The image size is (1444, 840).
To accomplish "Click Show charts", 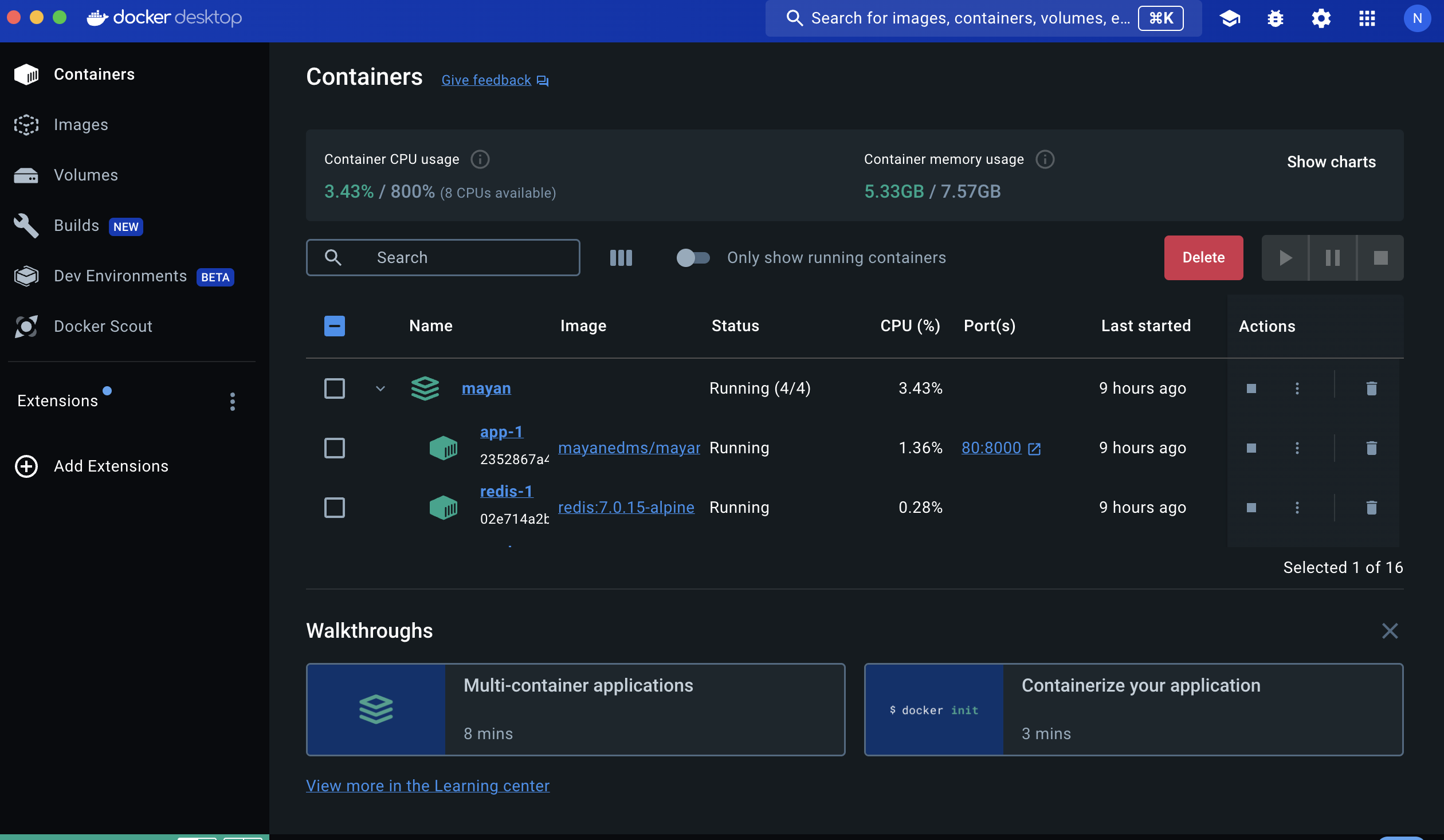I will [1331, 162].
